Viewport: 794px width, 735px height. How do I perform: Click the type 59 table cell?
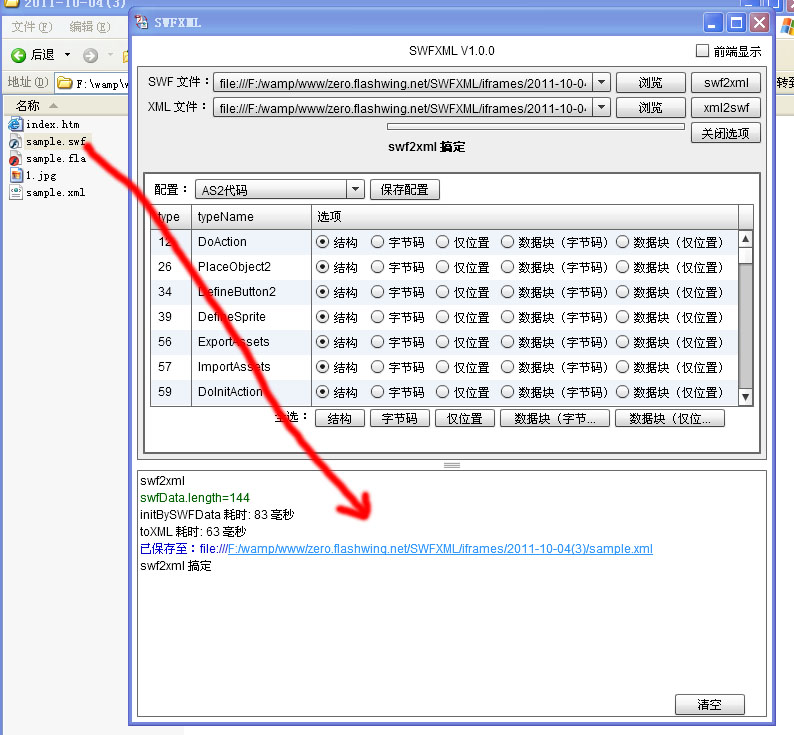[x=171, y=392]
